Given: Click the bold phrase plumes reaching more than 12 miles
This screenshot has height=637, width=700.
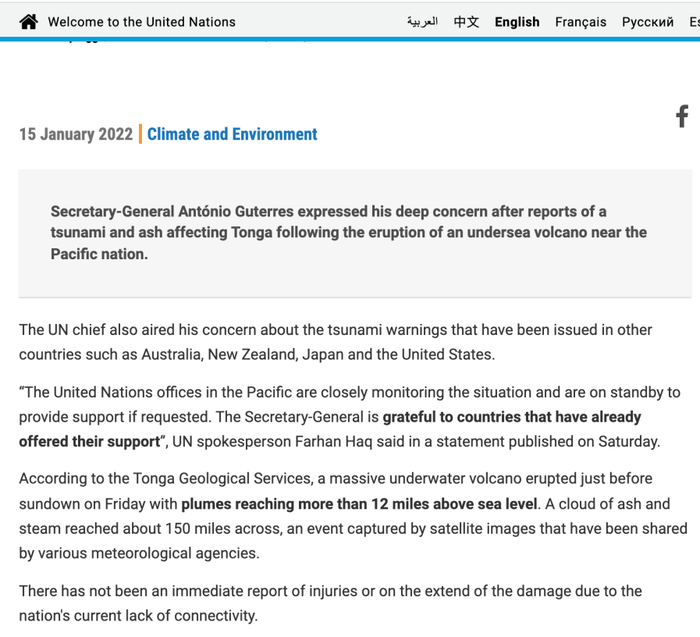Looking at the screenshot, I should (304, 504).
